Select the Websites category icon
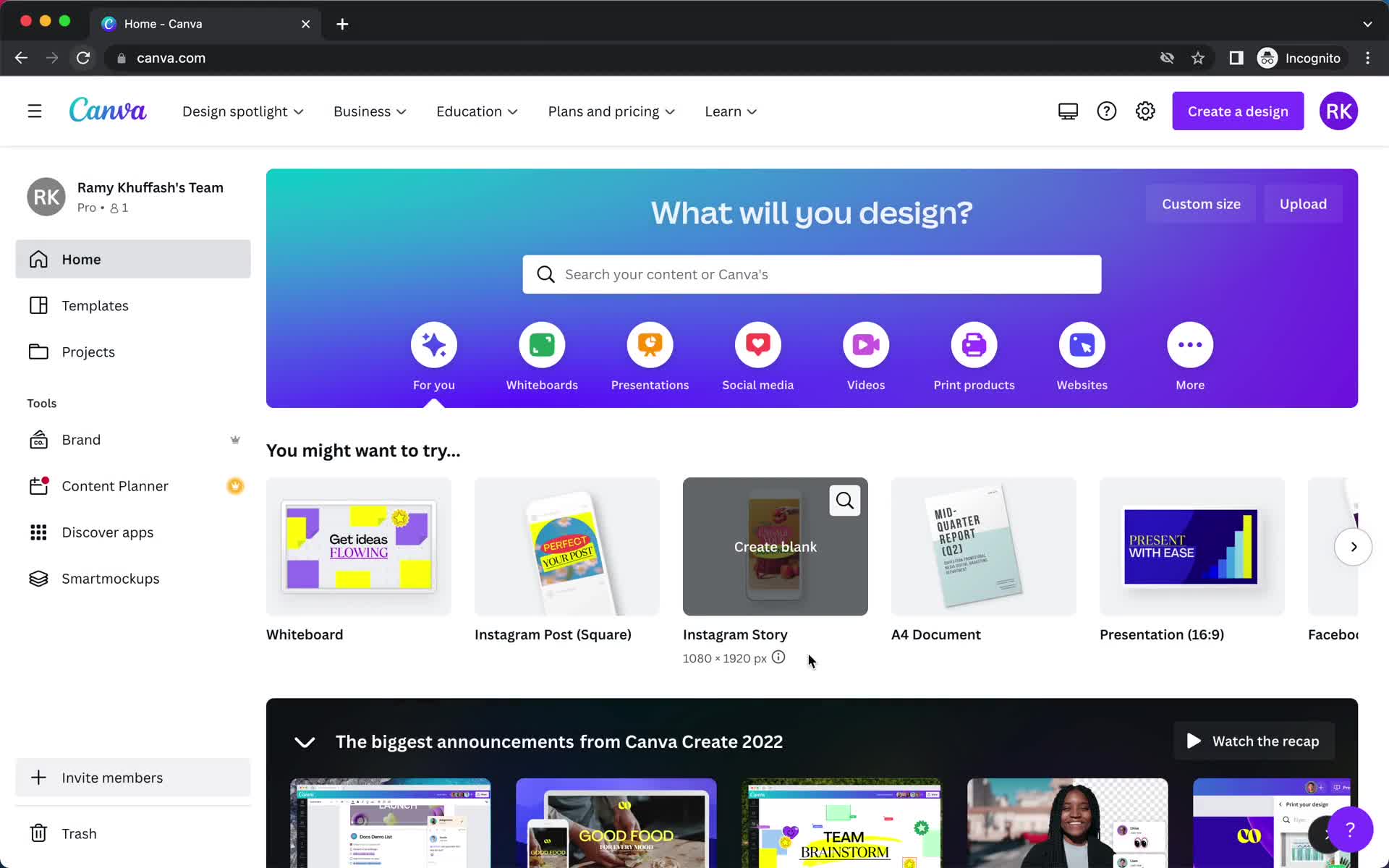 (1082, 345)
